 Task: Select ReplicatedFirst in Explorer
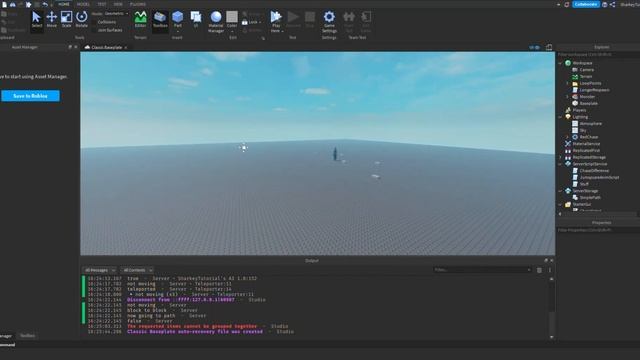(x=586, y=151)
